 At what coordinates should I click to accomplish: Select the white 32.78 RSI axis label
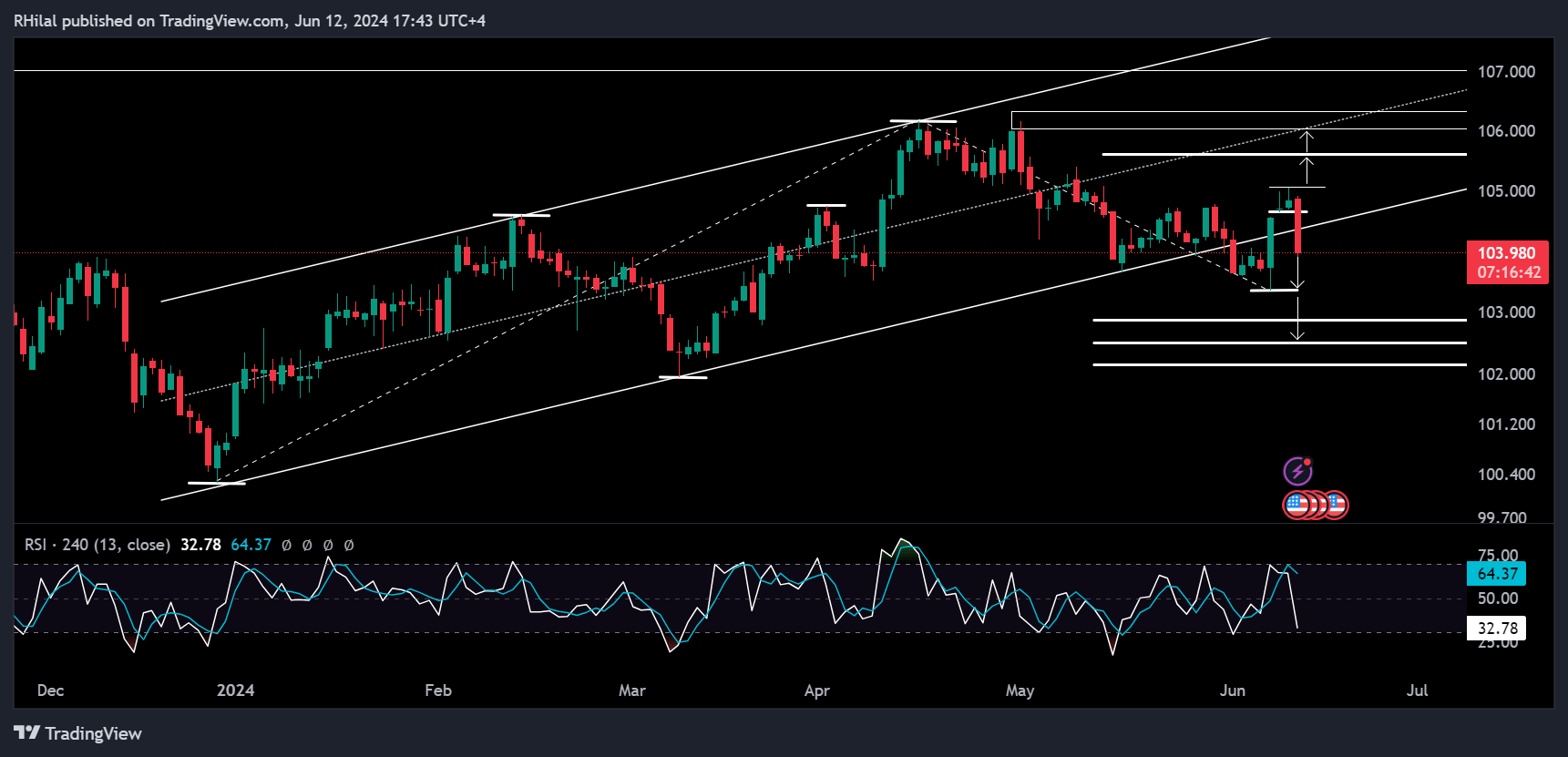pyautogui.click(x=1497, y=629)
